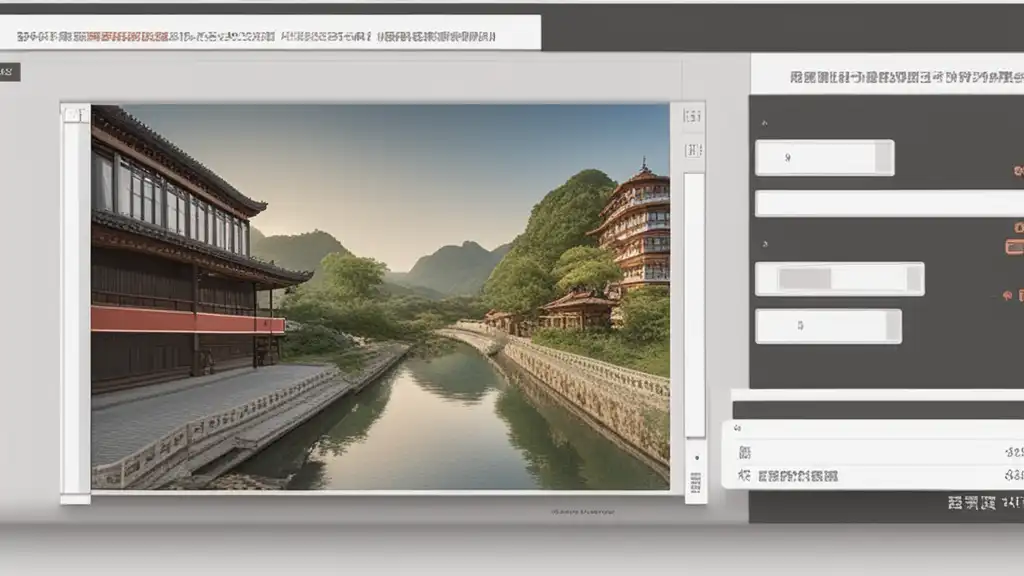
Task: Open the dropdown arrow on the slider field
Action: click(x=912, y=279)
